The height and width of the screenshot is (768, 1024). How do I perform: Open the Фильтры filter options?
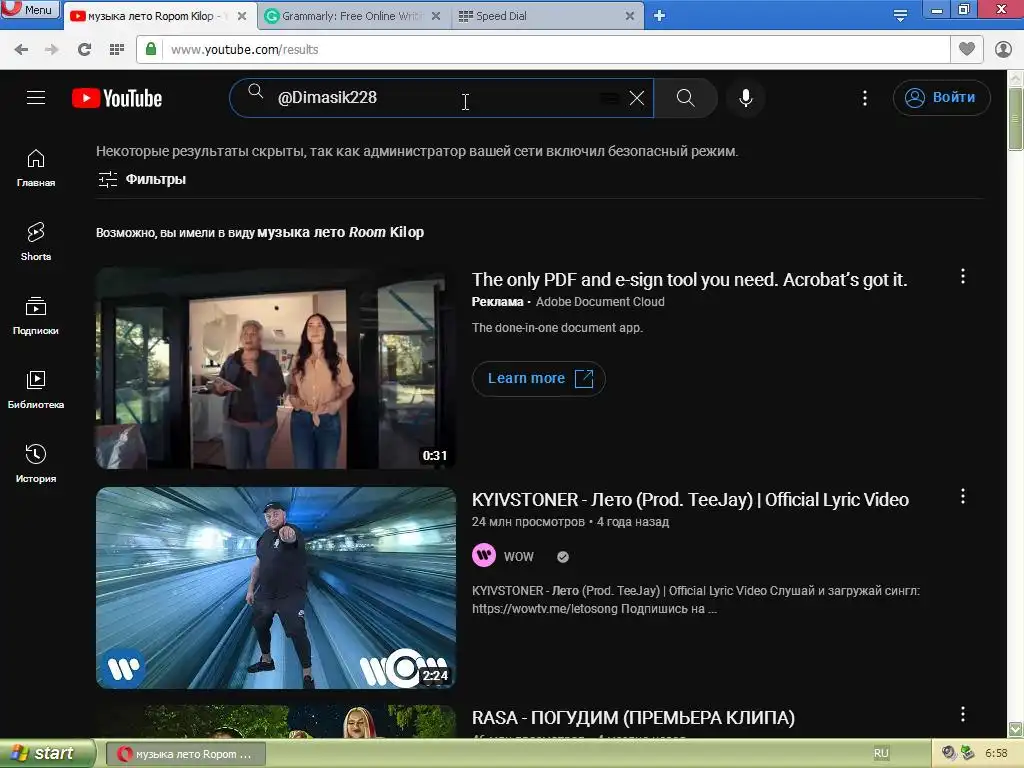(142, 179)
